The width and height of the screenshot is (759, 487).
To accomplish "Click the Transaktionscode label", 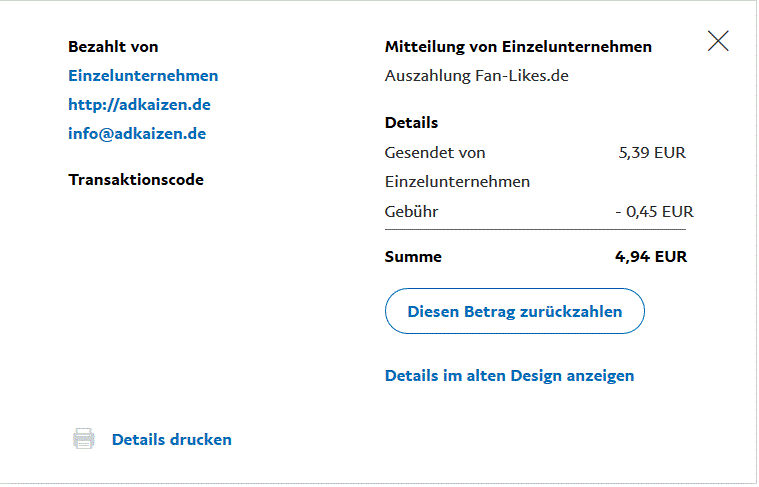I will tap(136, 180).
